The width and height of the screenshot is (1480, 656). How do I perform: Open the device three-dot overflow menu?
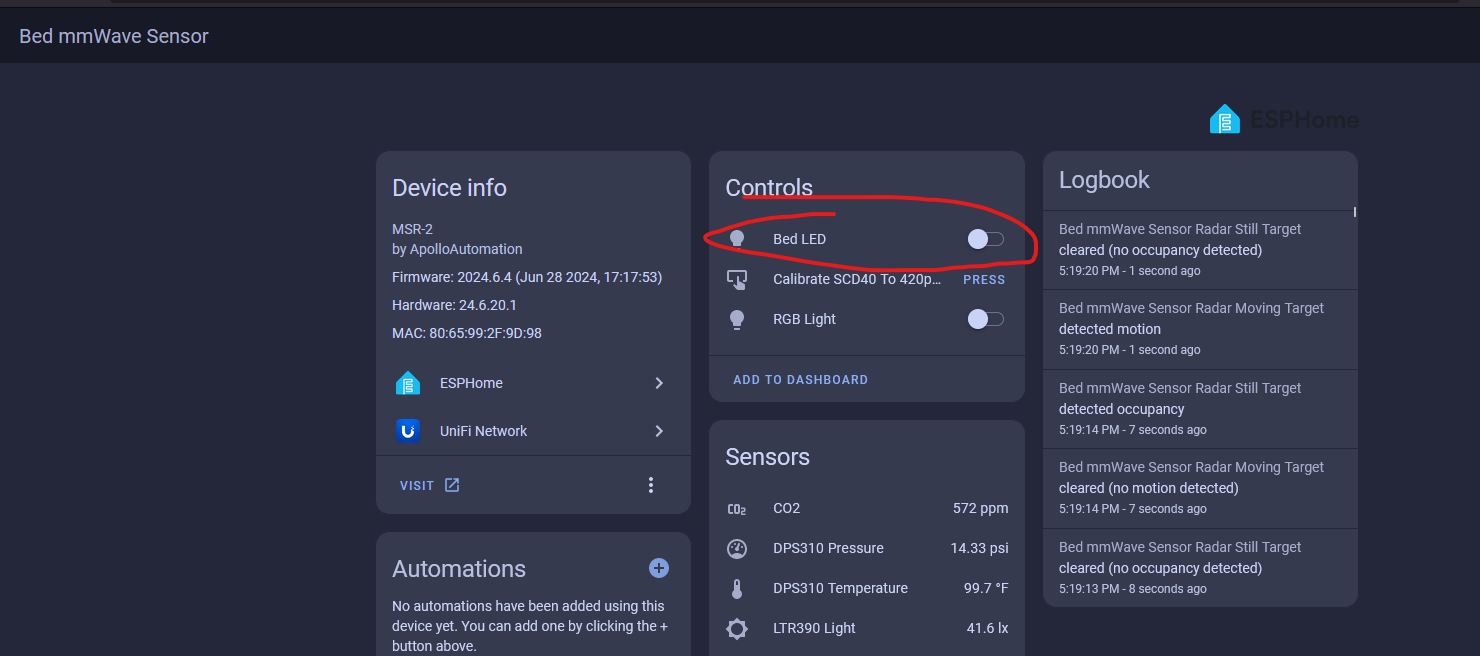(651, 485)
